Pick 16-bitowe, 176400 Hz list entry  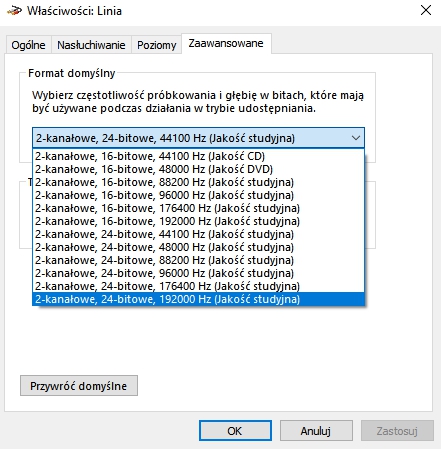pyautogui.click(x=198, y=208)
